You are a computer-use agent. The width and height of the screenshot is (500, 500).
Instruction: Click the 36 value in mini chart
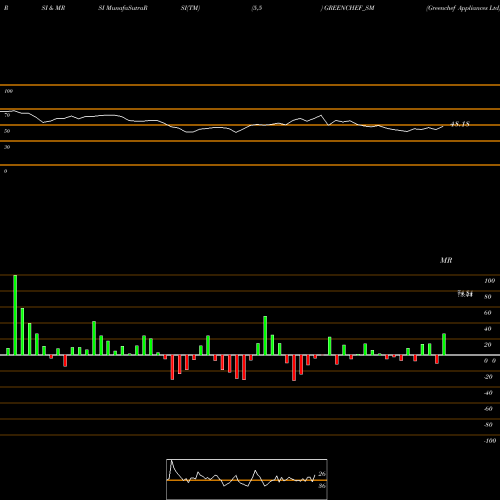coord(322,486)
